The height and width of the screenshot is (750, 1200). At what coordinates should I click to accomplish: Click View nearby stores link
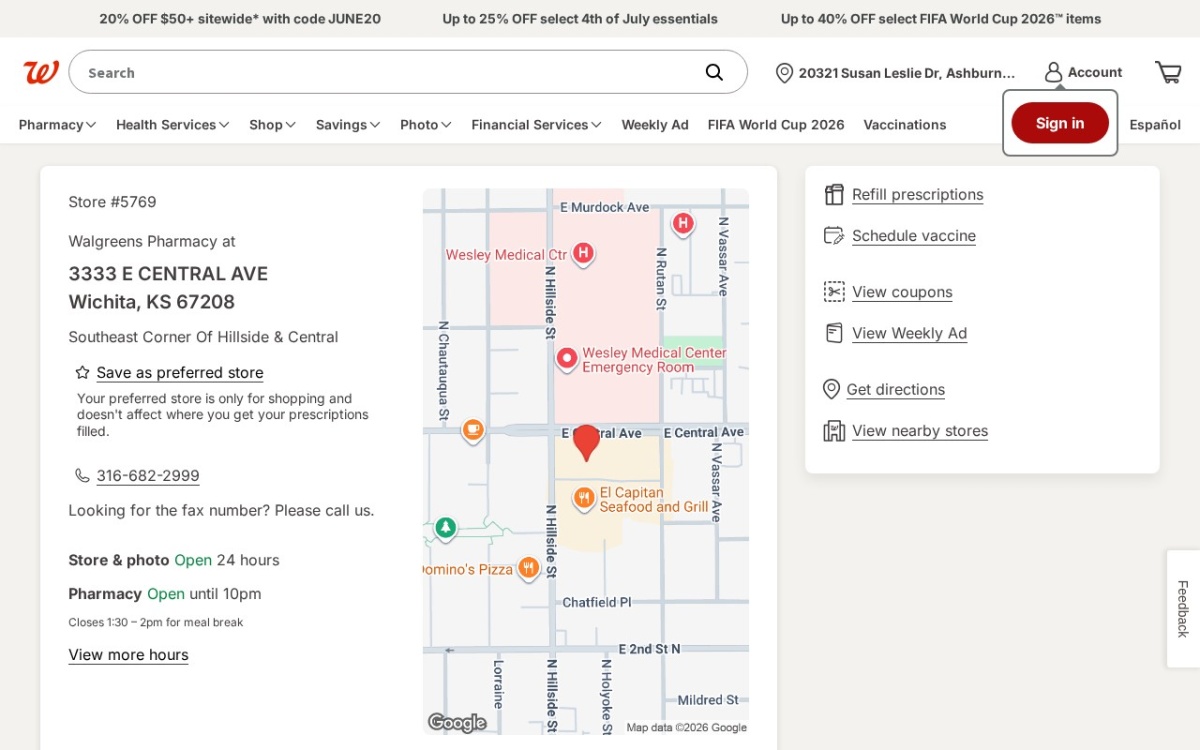coord(920,431)
